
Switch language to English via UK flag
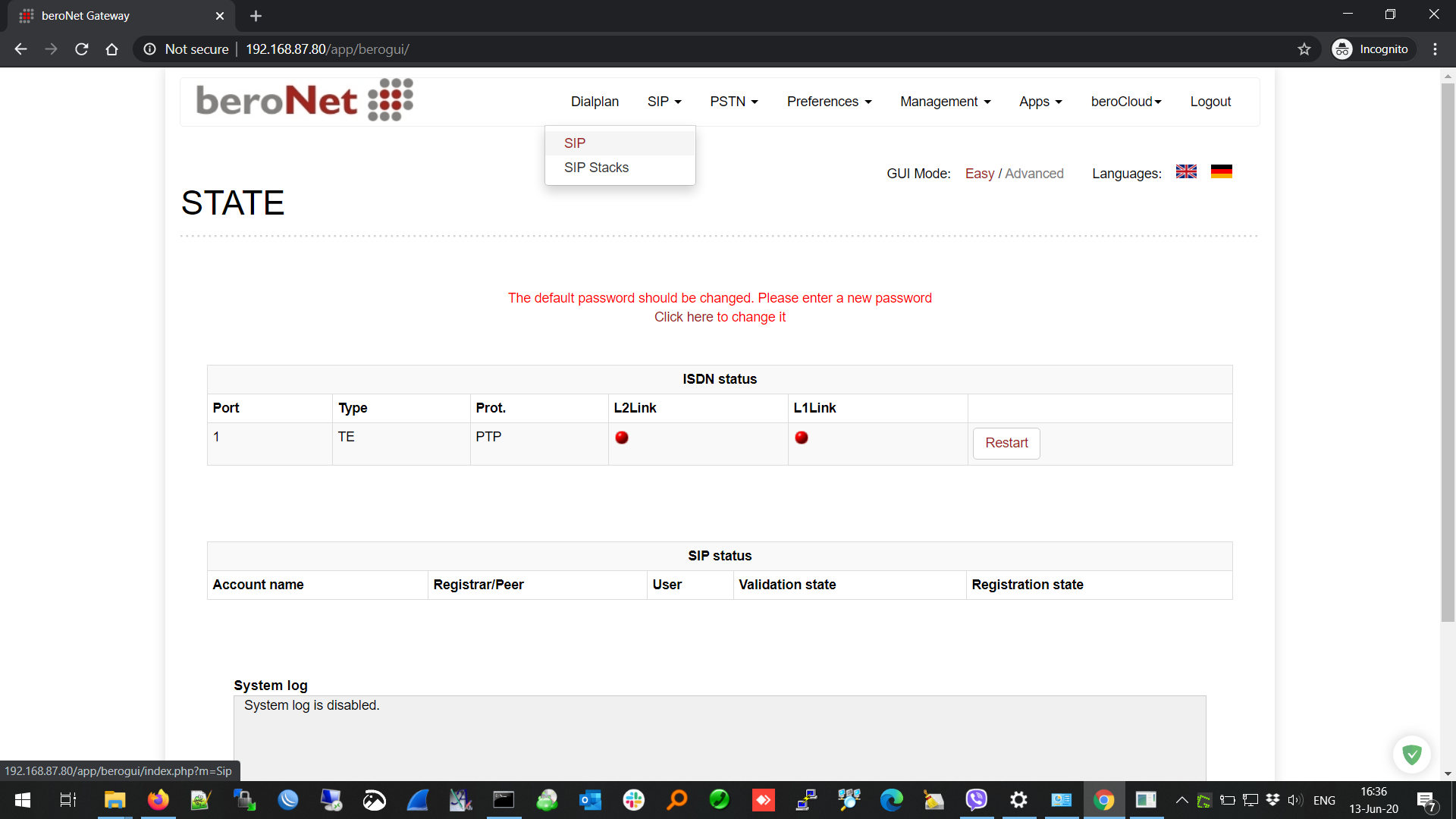1186,172
